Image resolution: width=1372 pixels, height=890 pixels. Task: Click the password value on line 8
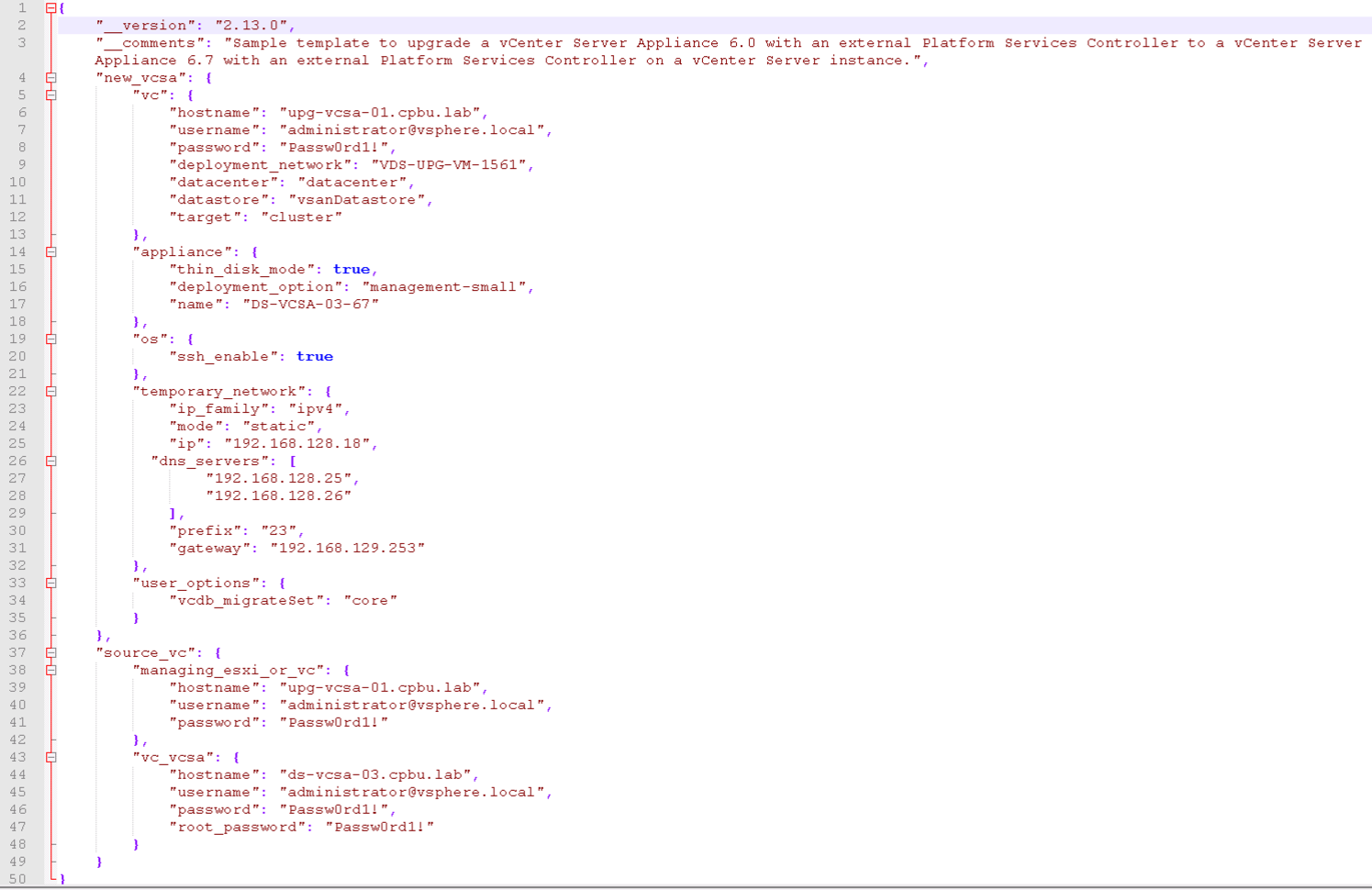tap(334, 148)
